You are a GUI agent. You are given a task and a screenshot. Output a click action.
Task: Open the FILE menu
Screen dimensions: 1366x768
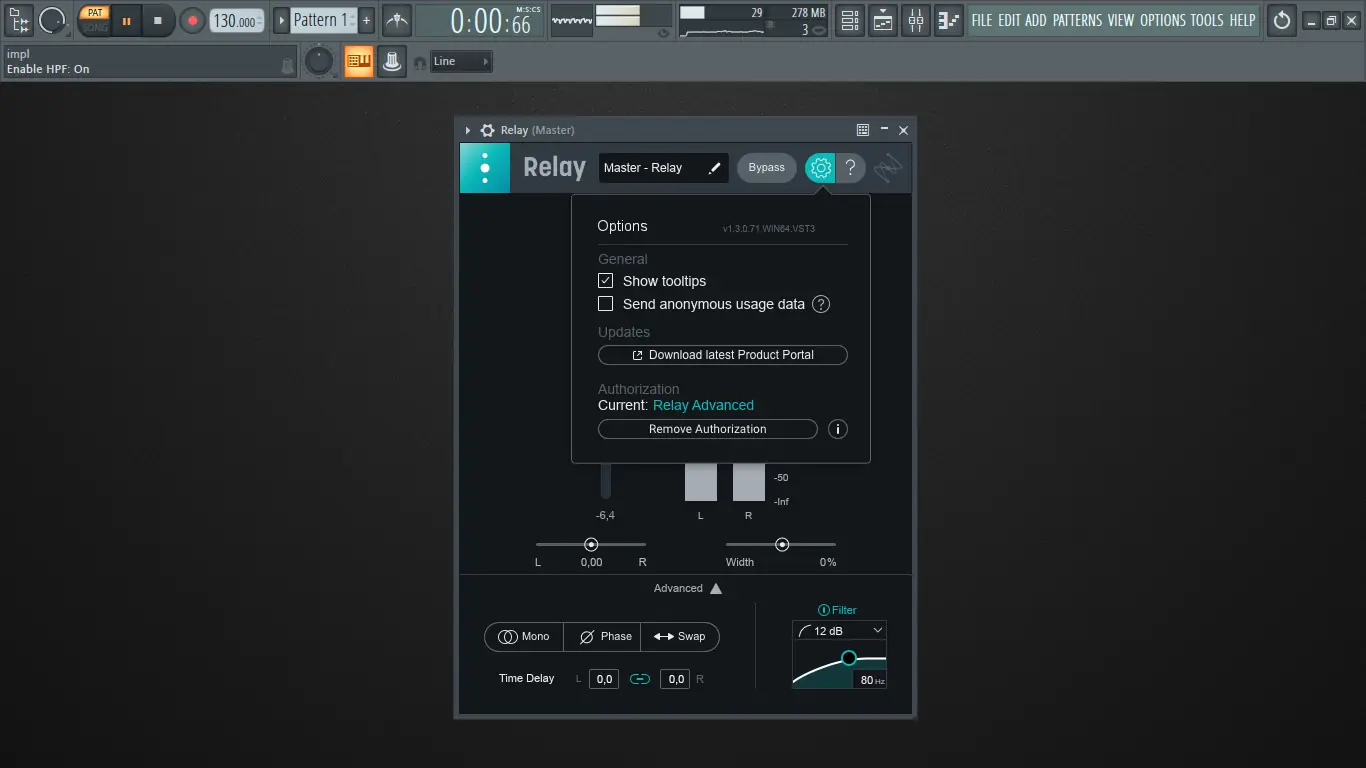[982, 20]
